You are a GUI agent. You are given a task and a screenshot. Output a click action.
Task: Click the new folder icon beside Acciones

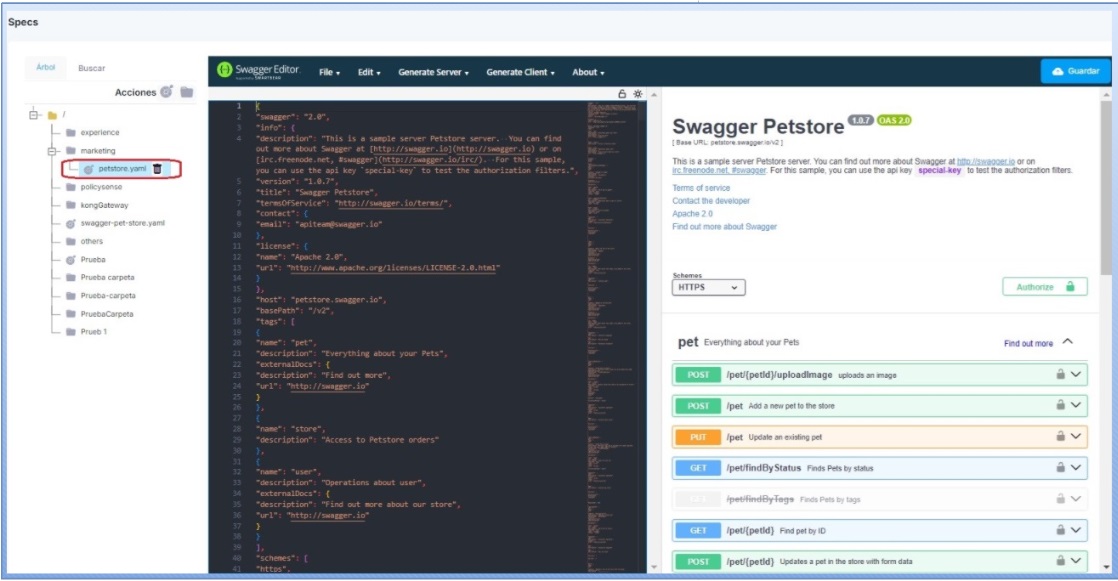click(186, 93)
